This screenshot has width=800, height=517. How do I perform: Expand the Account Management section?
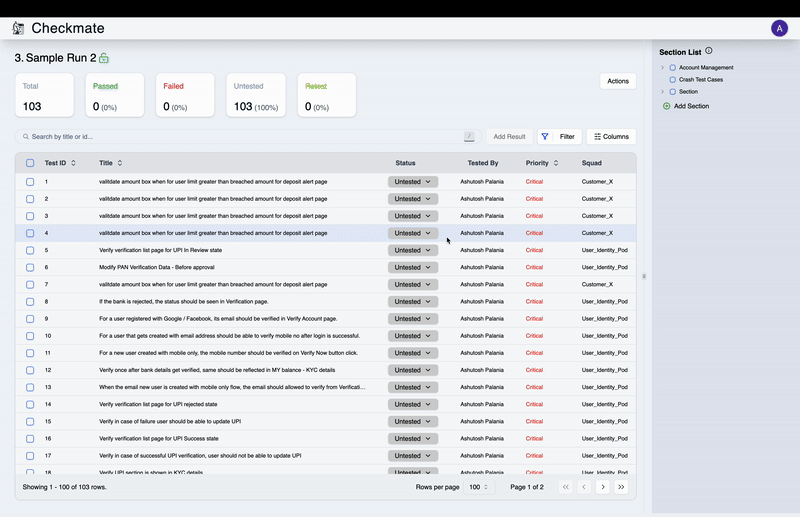click(x=662, y=67)
